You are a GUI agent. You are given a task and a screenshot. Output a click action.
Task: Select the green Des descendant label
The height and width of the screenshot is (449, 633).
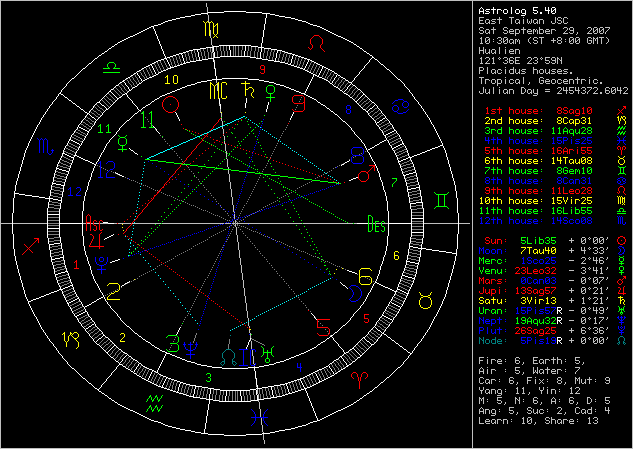(376, 222)
